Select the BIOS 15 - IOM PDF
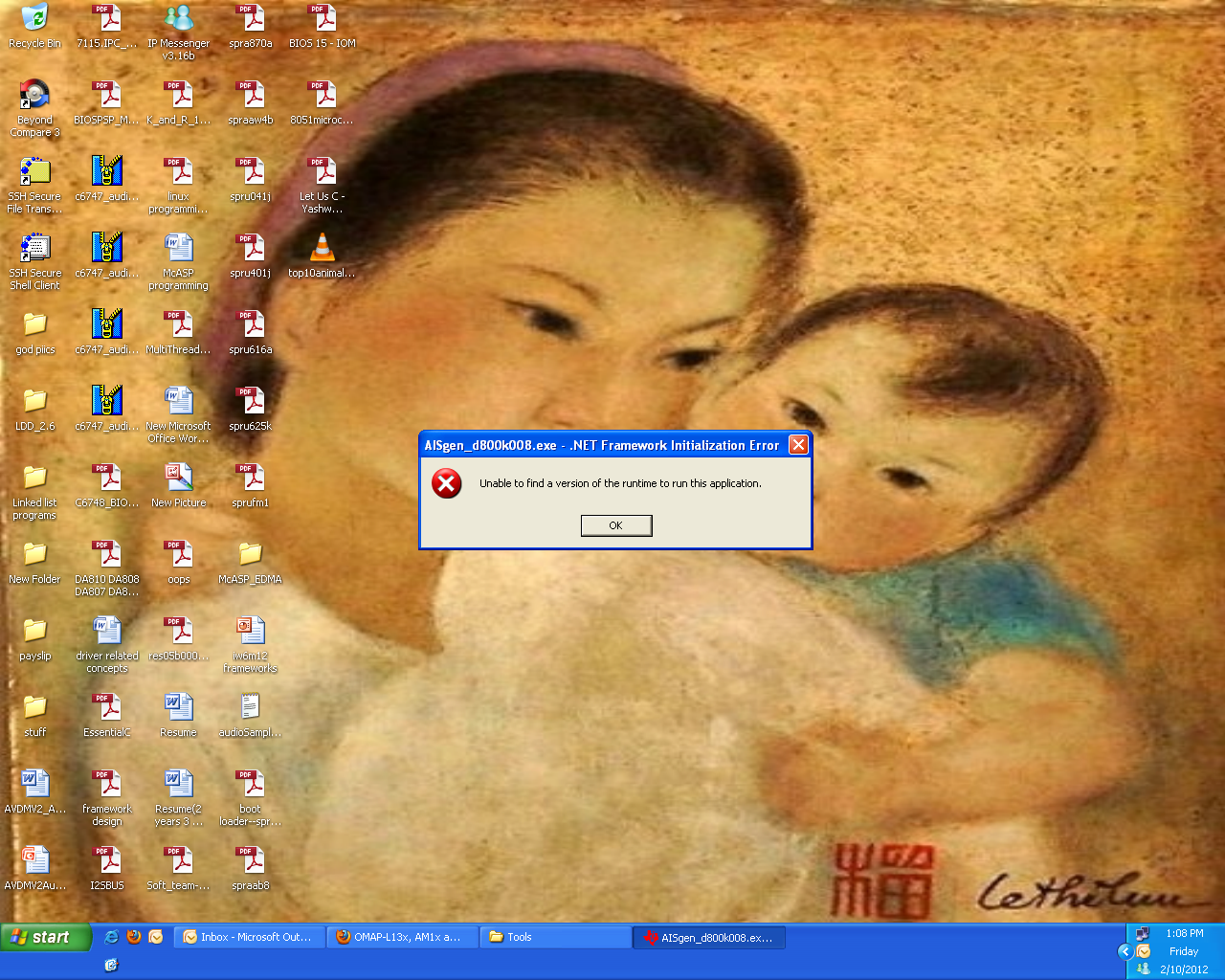The height and width of the screenshot is (980, 1225). coord(323,26)
